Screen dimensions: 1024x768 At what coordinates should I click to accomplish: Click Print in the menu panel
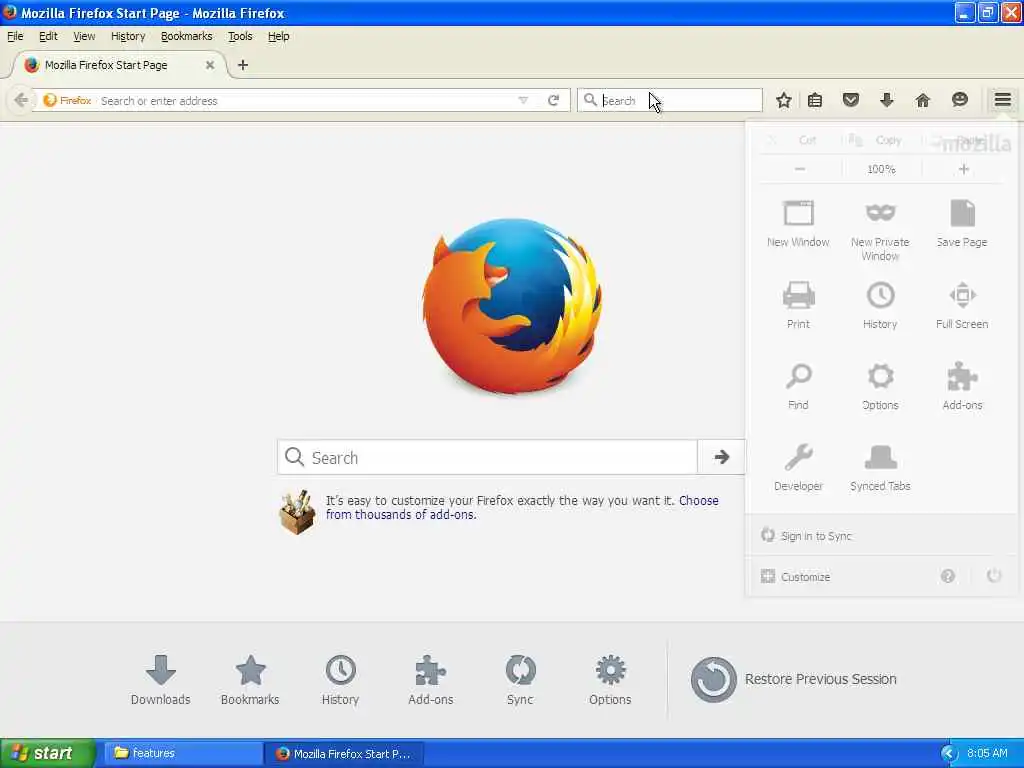point(798,305)
